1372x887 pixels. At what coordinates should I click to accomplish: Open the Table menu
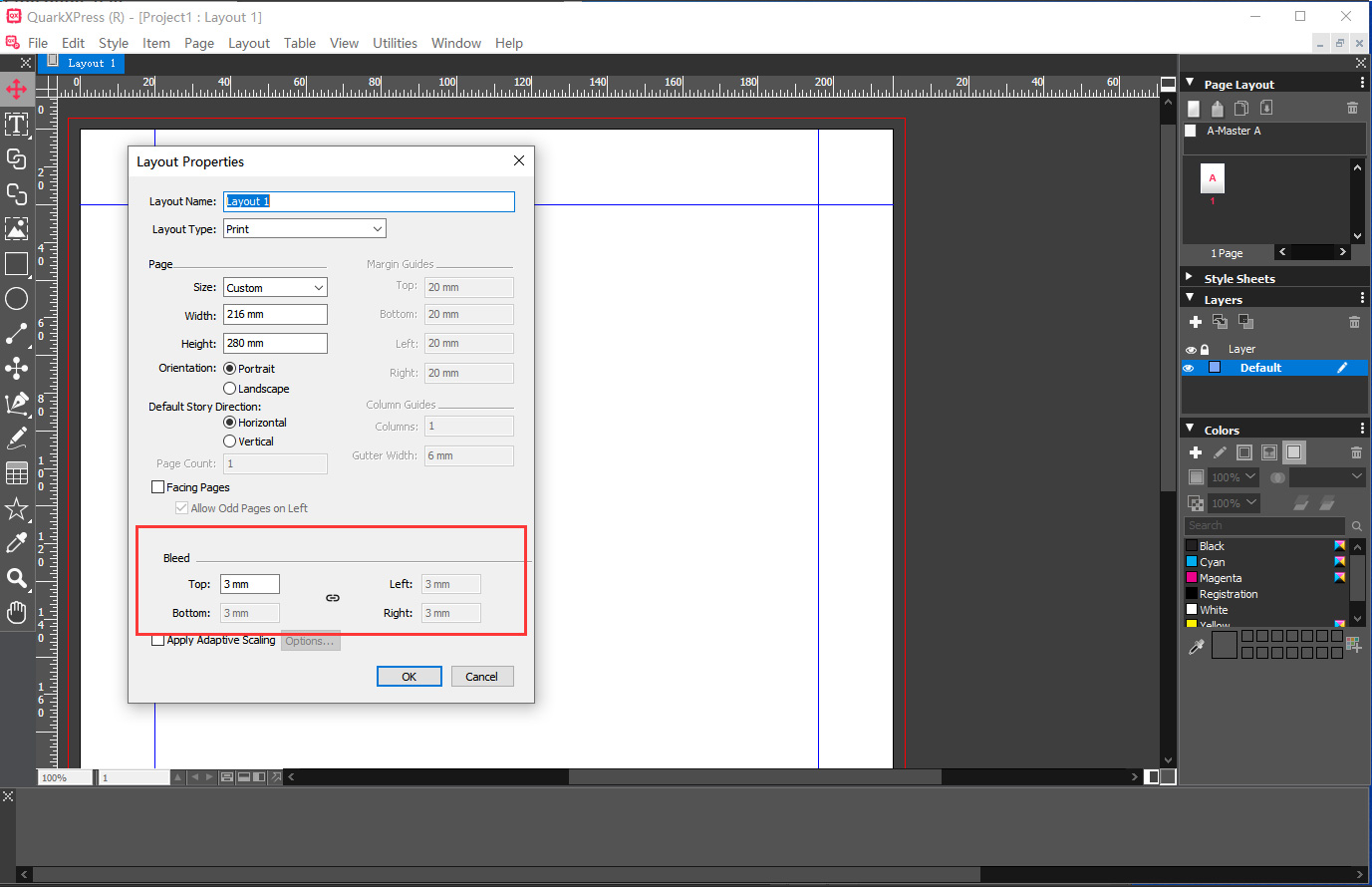300,43
